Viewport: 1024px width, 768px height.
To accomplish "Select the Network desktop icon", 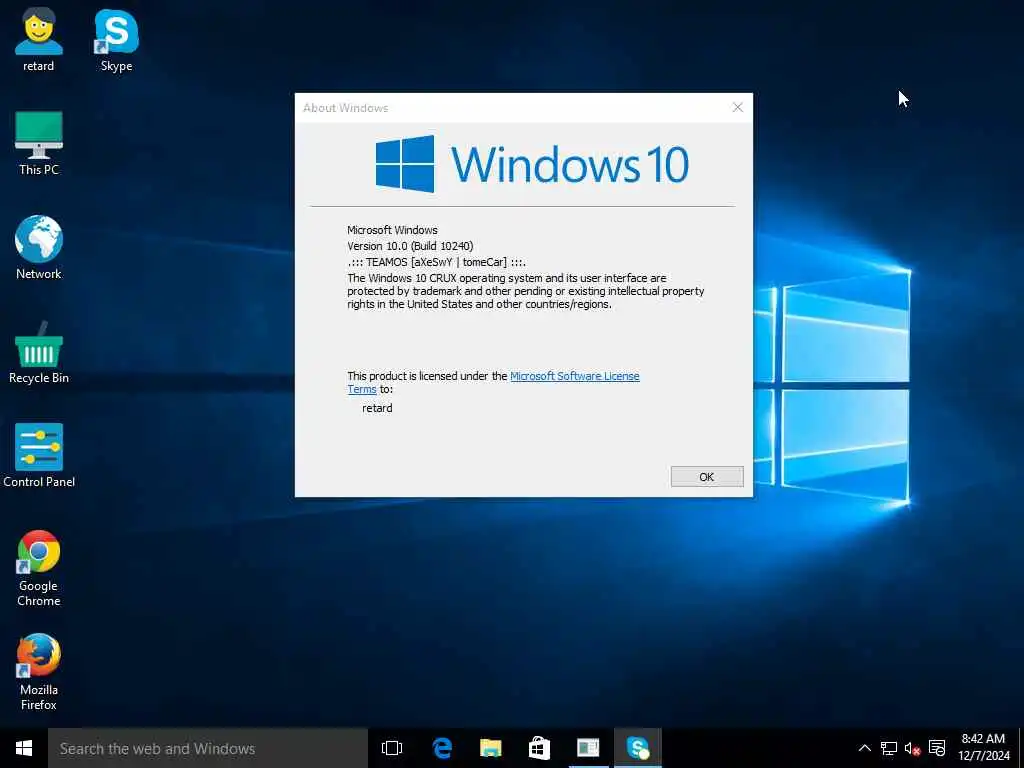I will (39, 248).
